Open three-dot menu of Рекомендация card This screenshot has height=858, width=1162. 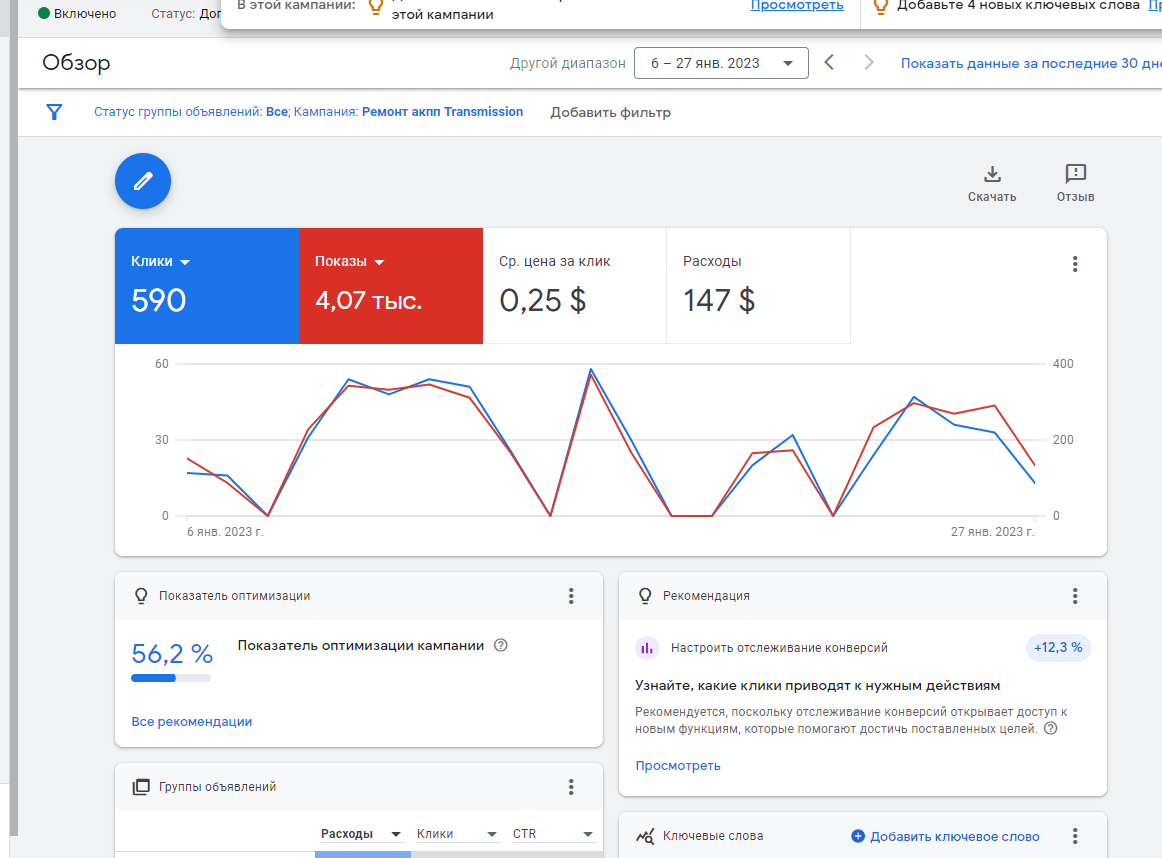pos(1075,596)
